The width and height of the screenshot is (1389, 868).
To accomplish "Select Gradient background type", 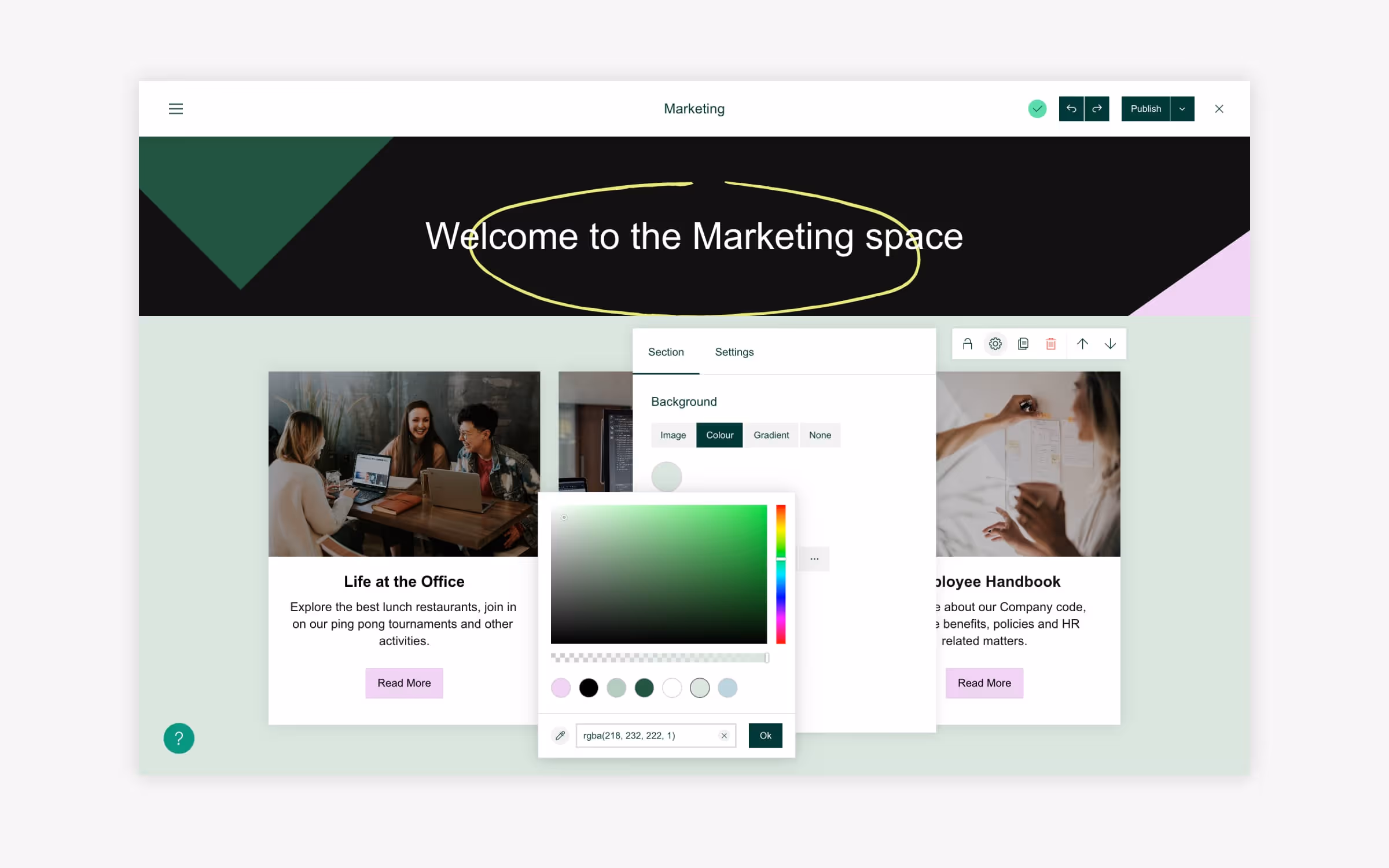I will coord(771,435).
